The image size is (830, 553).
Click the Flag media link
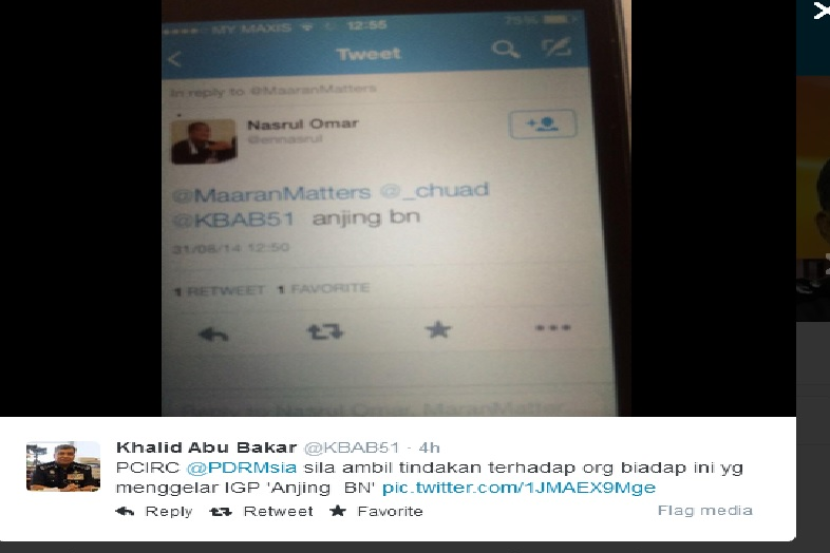click(x=705, y=510)
